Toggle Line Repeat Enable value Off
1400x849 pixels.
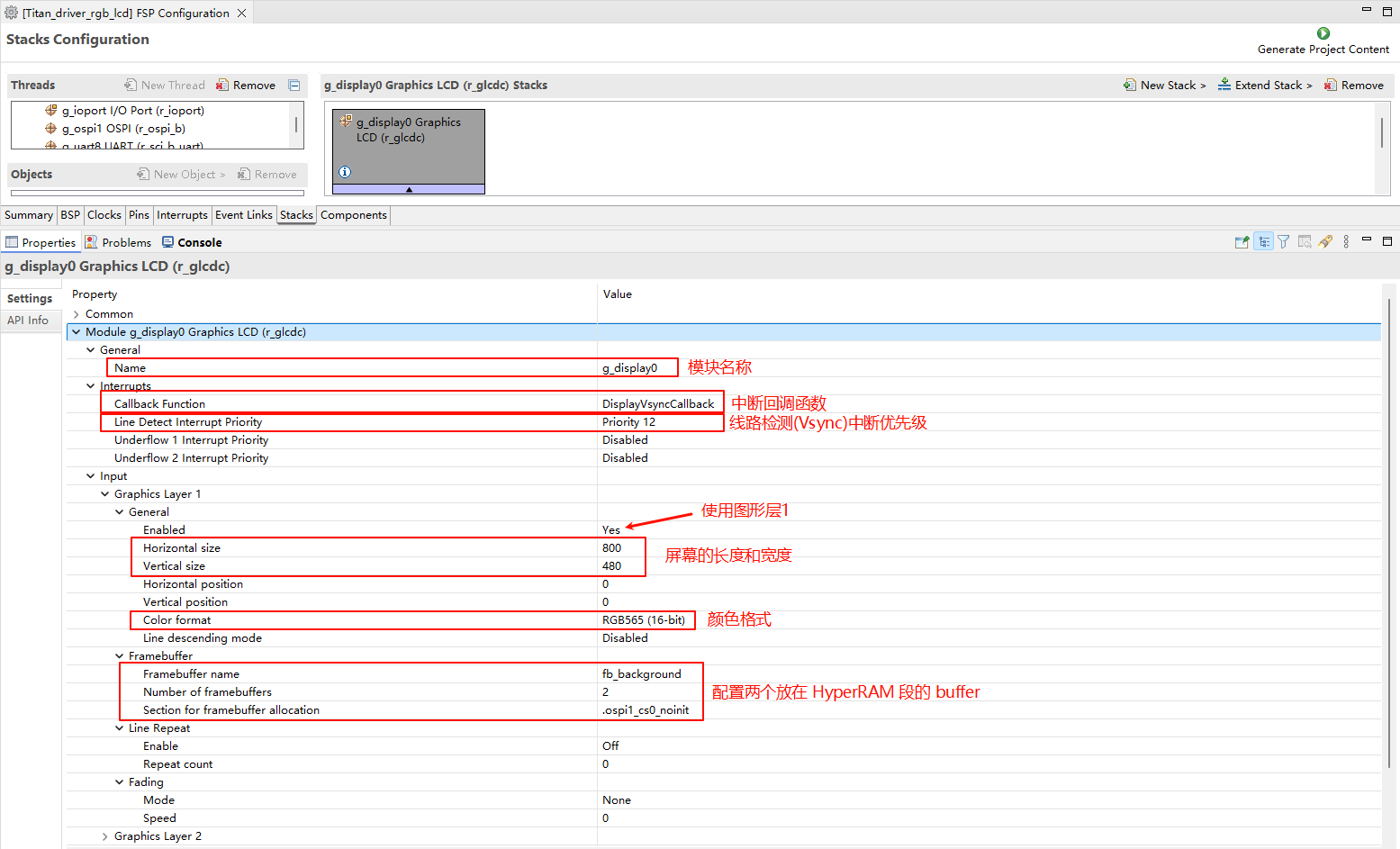(610, 746)
